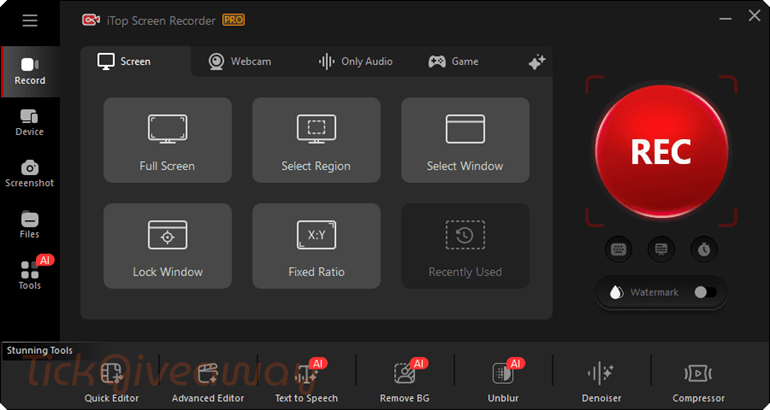The height and width of the screenshot is (410, 770).
Task: Choose Full Screen recording mode
Action: click(x=167, y=140)
